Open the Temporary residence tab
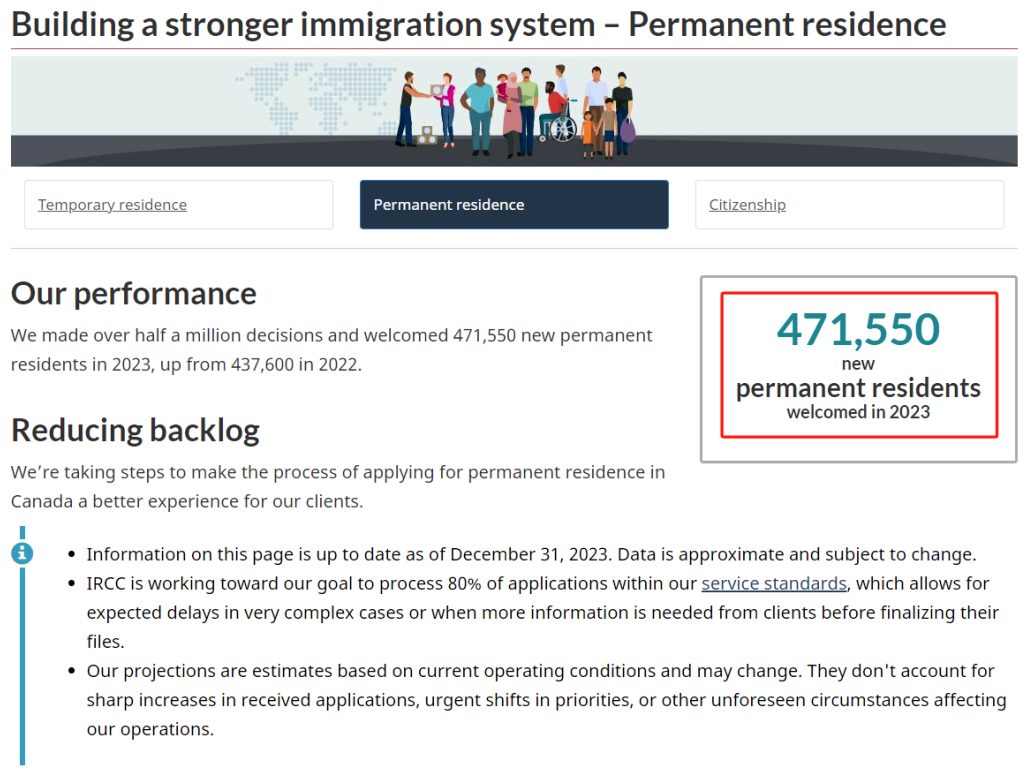Screen dimensions: 1030x770 [112, 205]
